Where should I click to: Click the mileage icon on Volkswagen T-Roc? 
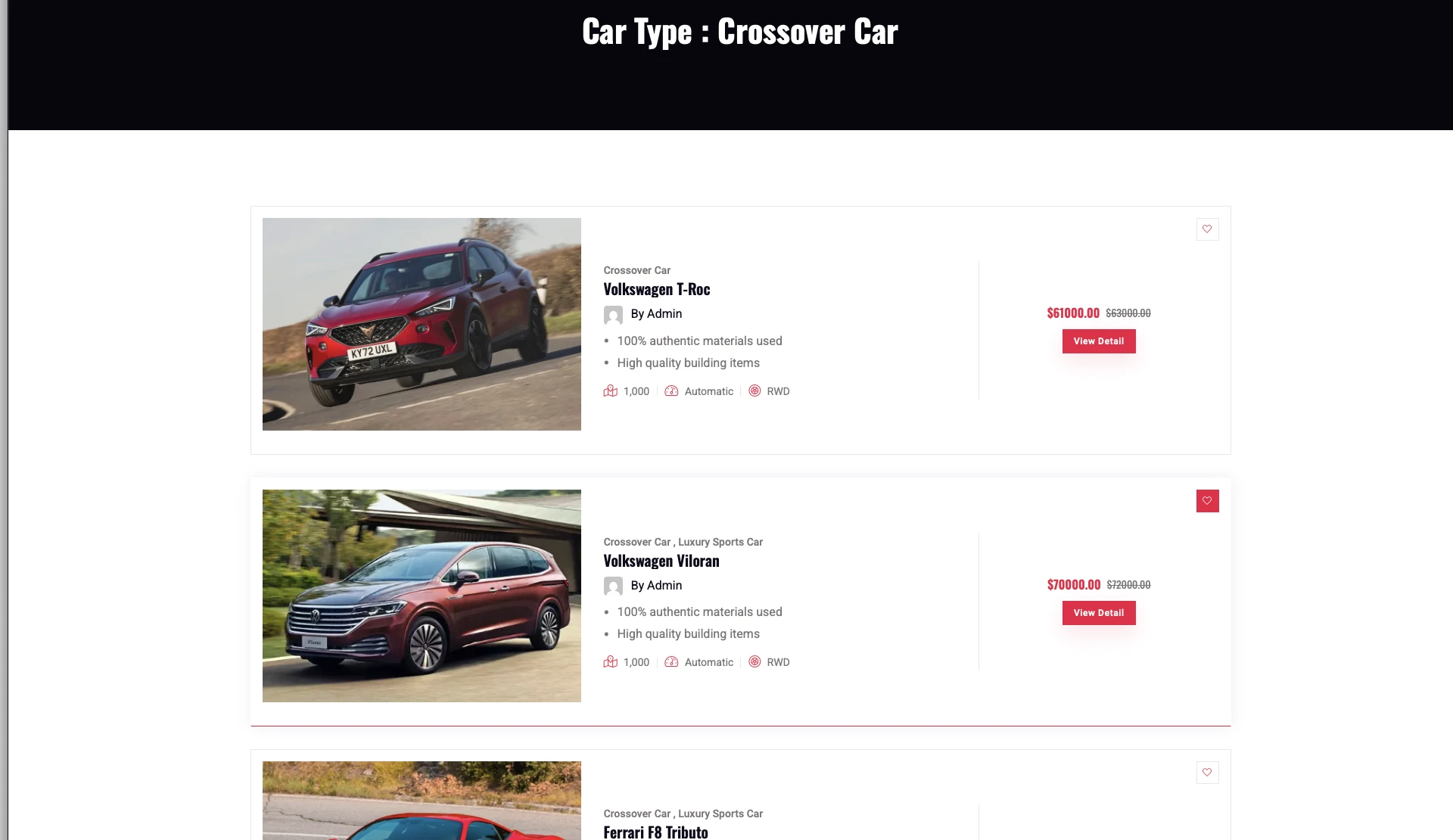(x=611, y=391)
